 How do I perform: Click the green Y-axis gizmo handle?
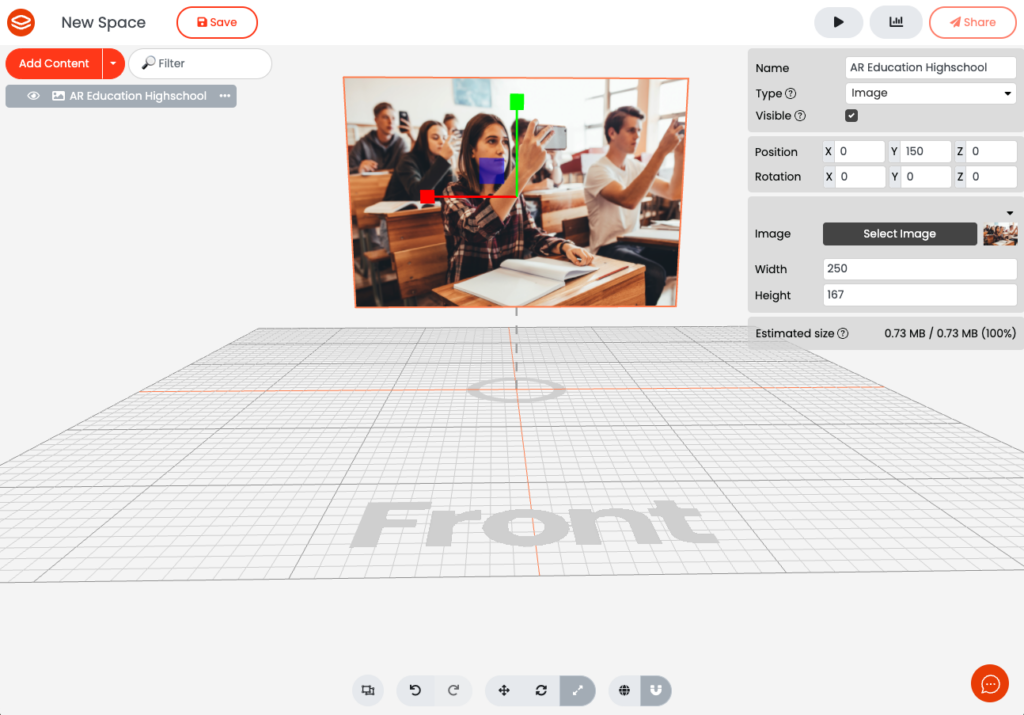point(517,101)
